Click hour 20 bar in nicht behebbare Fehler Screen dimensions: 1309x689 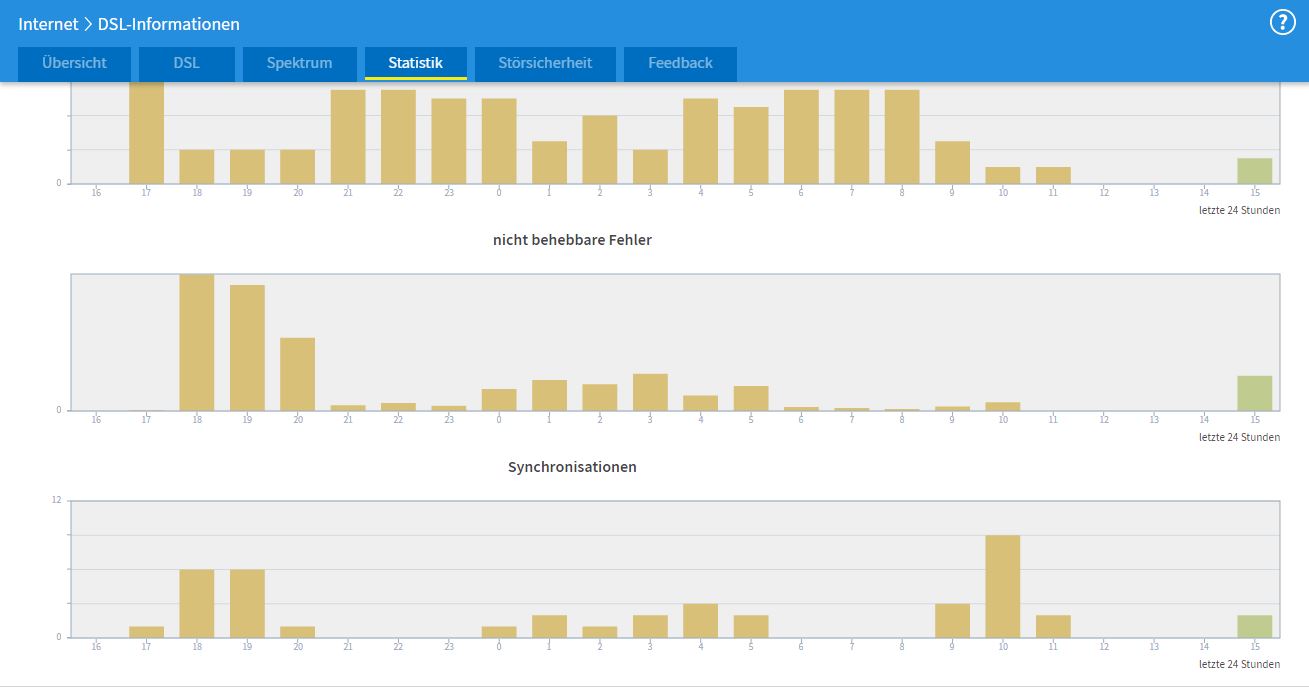(x=297, y=374)
